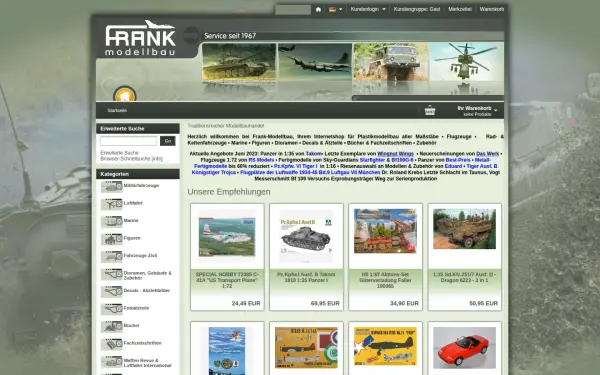Open the Pz.Kpfw.I Ausf. B Takom thumbnail

[x=306, y=236]
